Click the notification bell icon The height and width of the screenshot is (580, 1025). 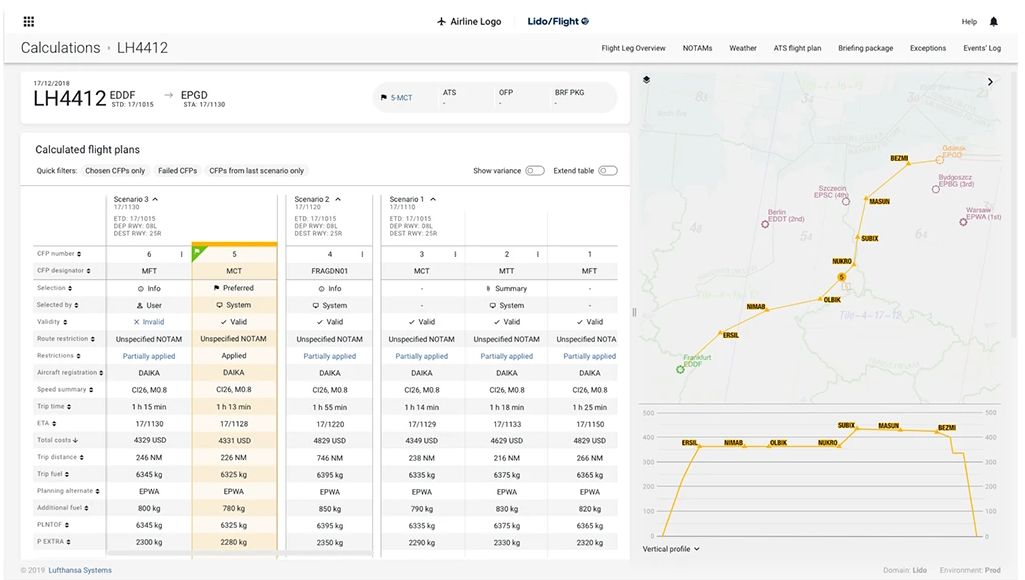(x=994, y=22)
